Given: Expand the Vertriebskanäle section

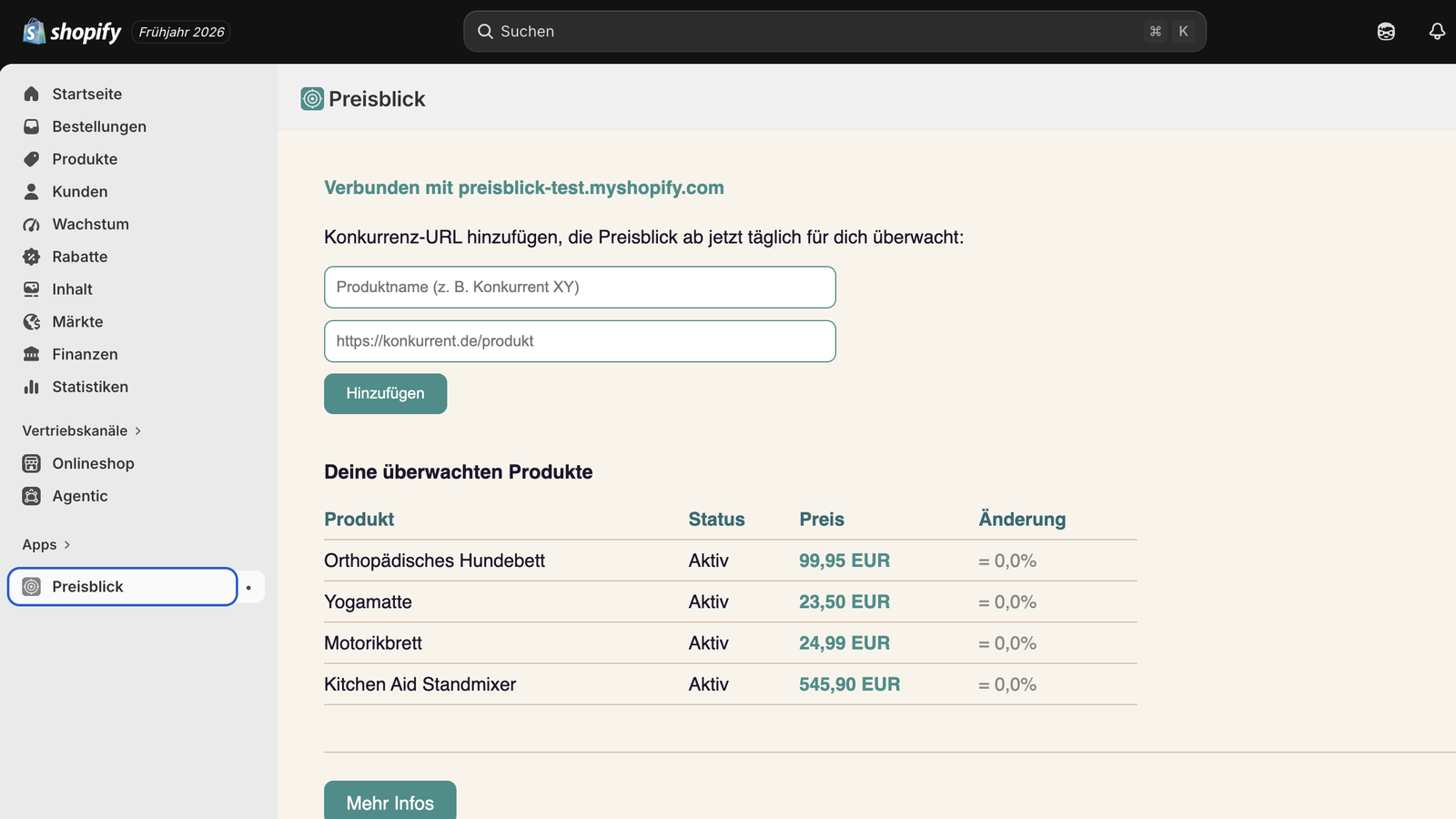Looking at the screenshot, I should pos(82,430).
